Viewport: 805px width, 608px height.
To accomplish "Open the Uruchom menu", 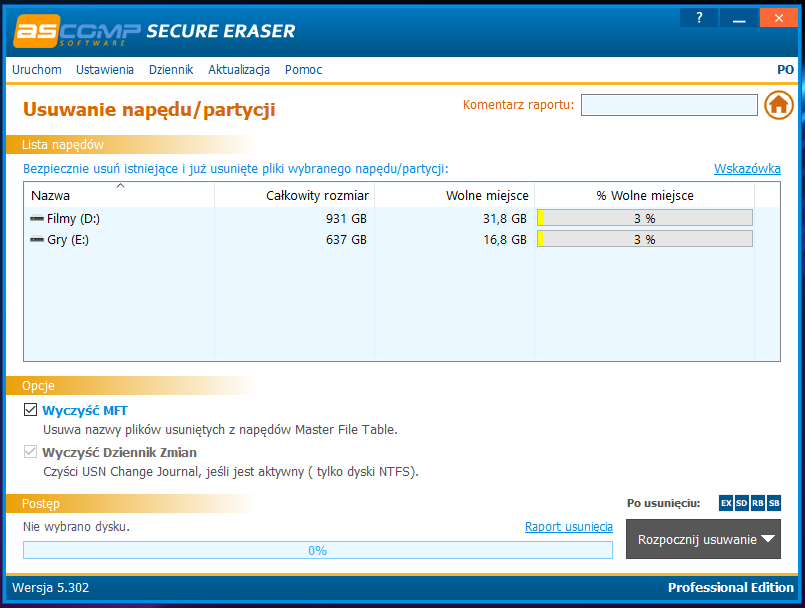I will [37, 70].
